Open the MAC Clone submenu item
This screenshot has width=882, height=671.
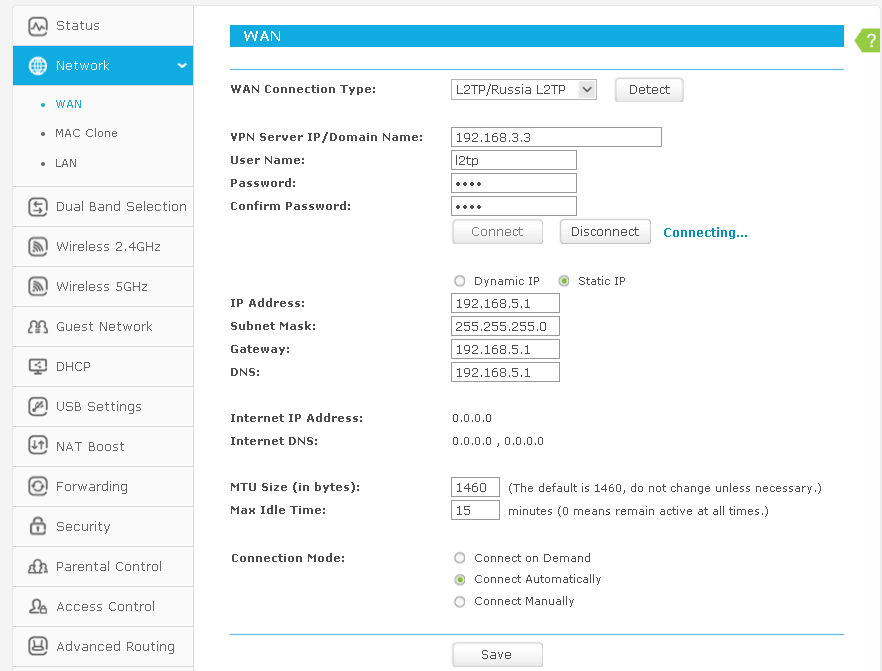coord(86,133)
